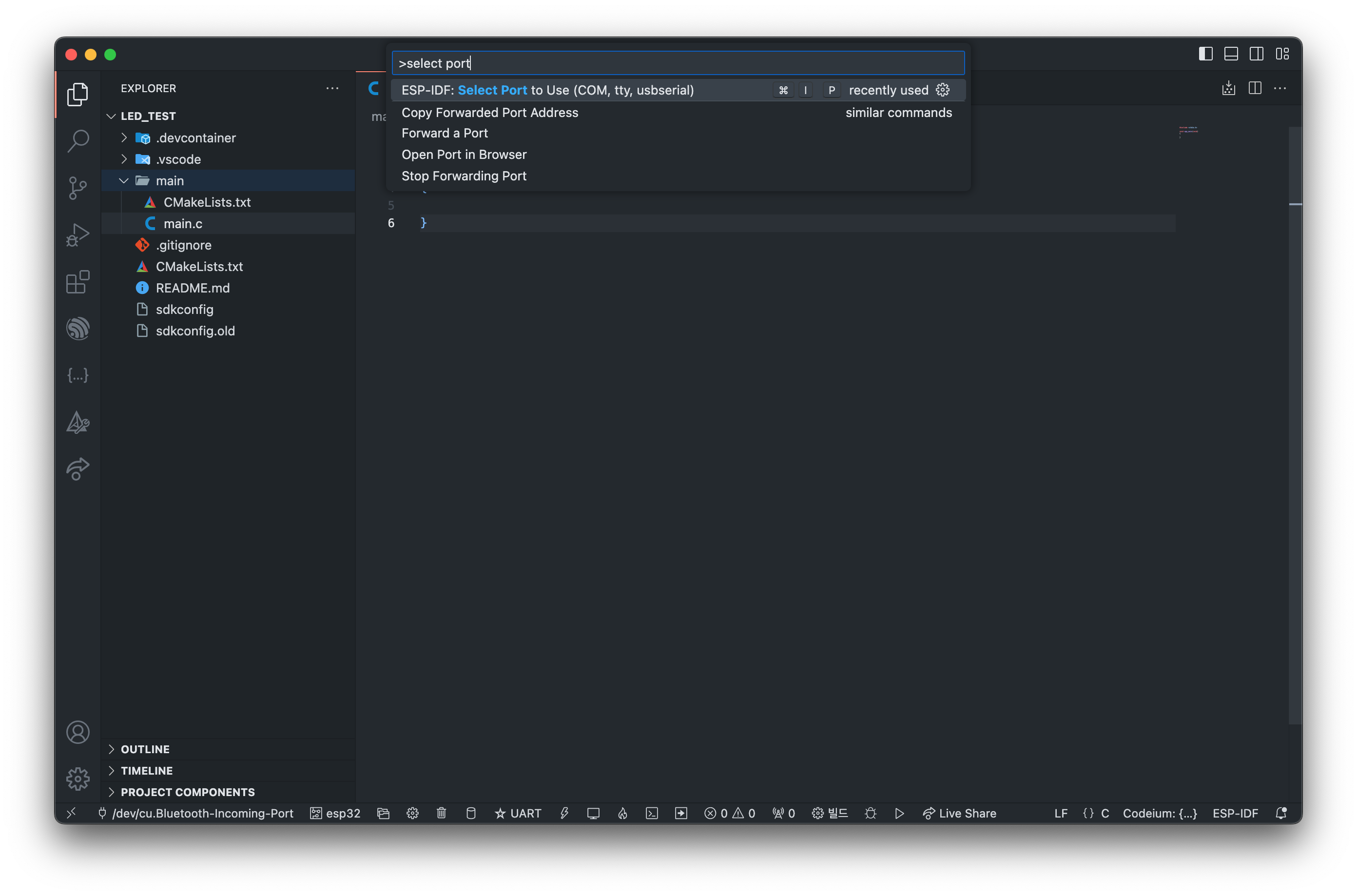Open the Source Control view
The width and height of the screenshot is (1357, 896).
coord(78,187)
